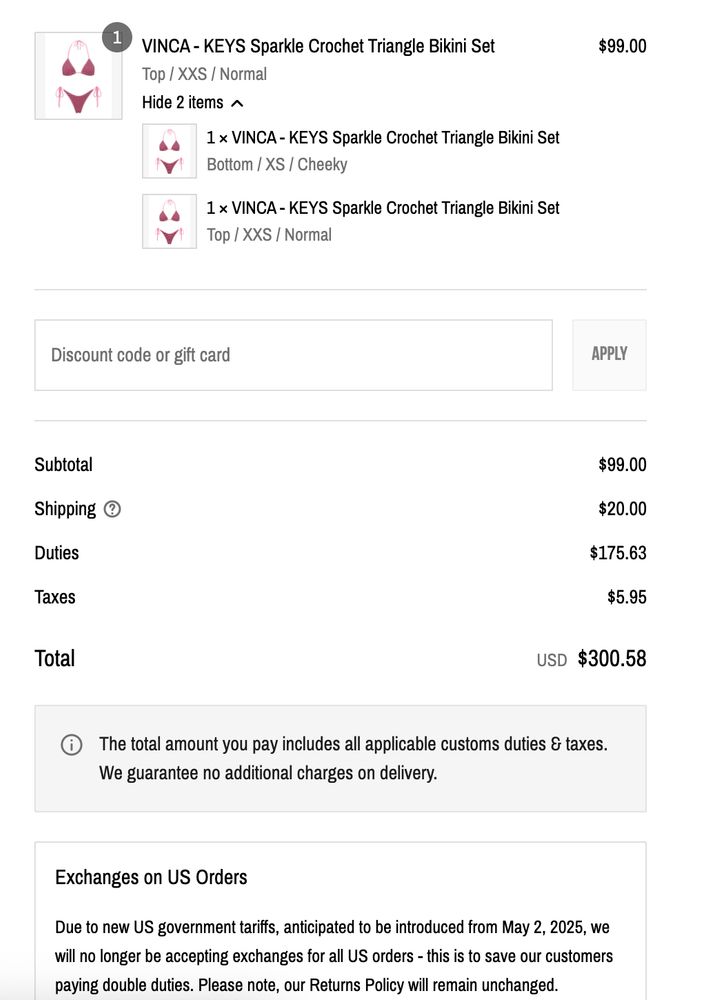Click the shipping help question mark icon
Screen dimensions: 717x1000
click(112, 509)
